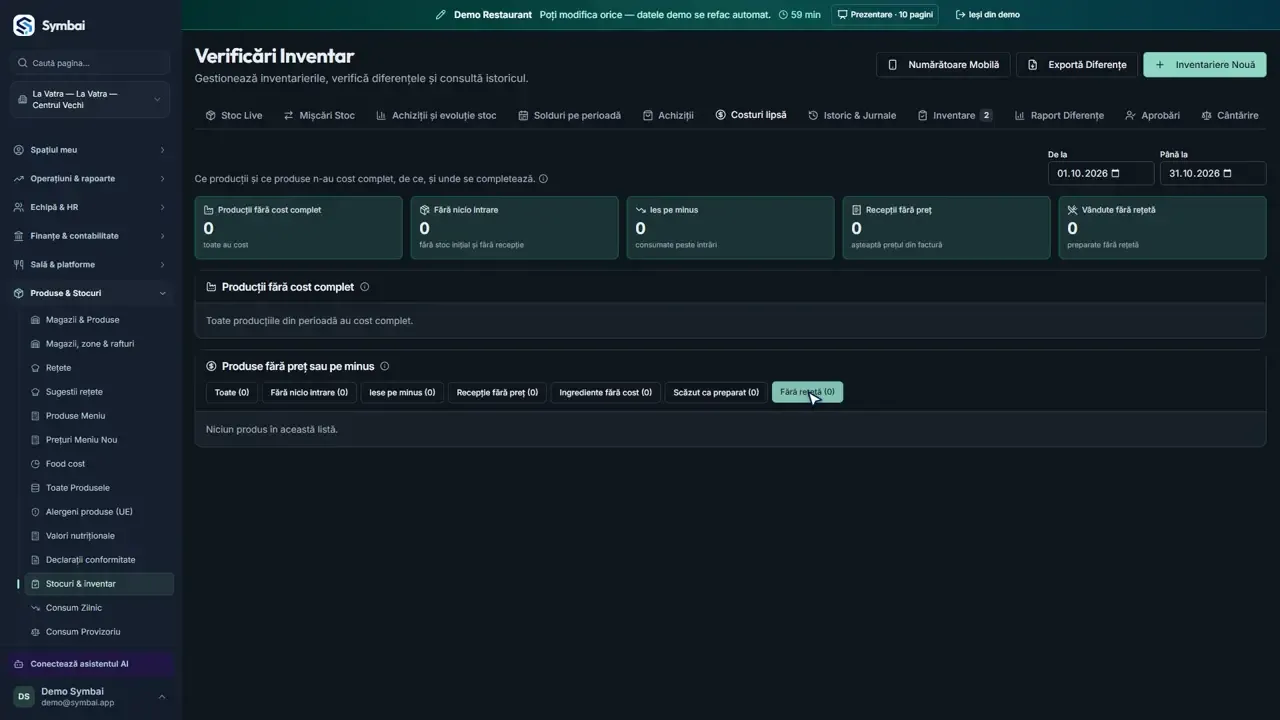
Task: Focus the Caută pagina search field
Action: tap(90, 63)
